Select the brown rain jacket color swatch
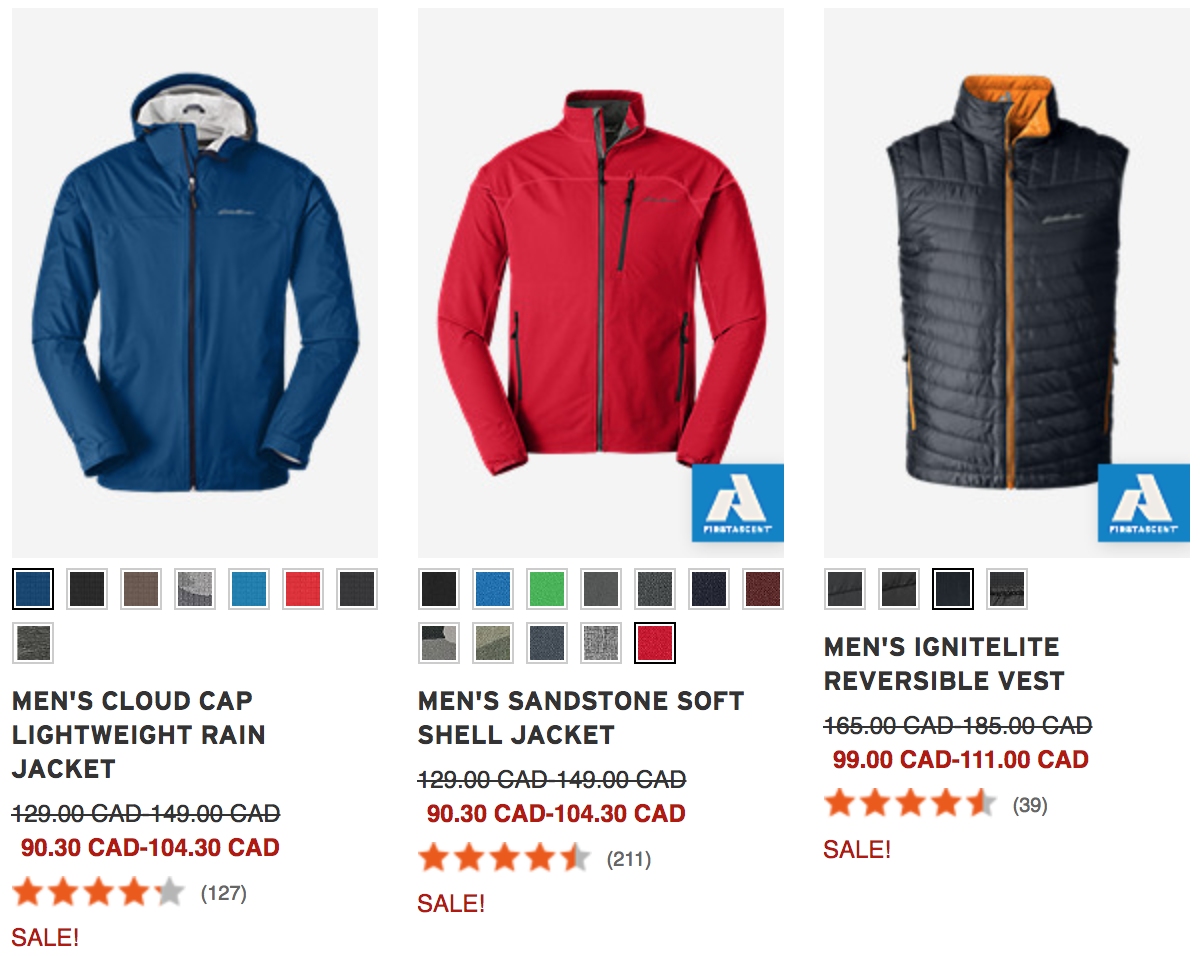This screenshot has width=1200, height=956. click(141, 589)
